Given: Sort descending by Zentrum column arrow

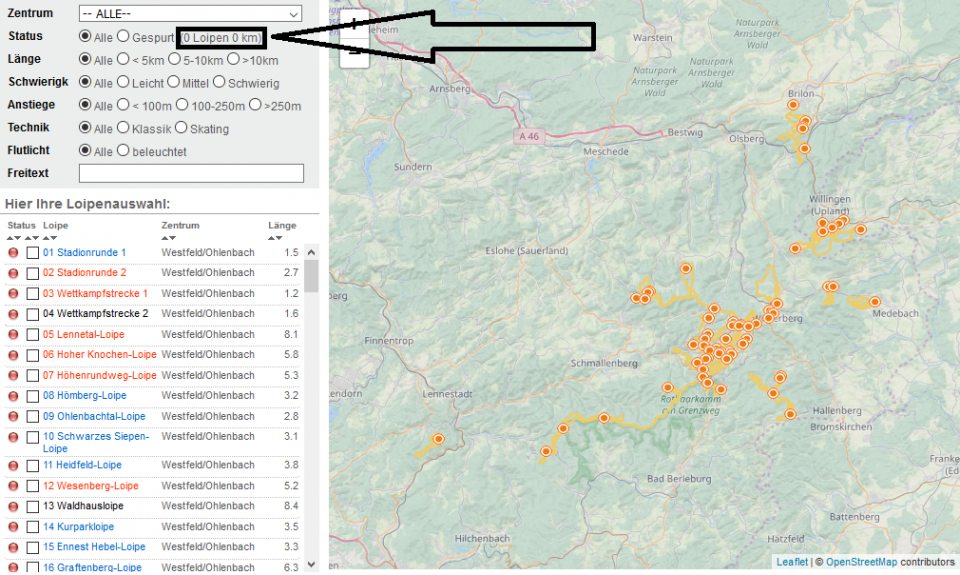Looking at the screenshot, I should [x=172, y=238].
